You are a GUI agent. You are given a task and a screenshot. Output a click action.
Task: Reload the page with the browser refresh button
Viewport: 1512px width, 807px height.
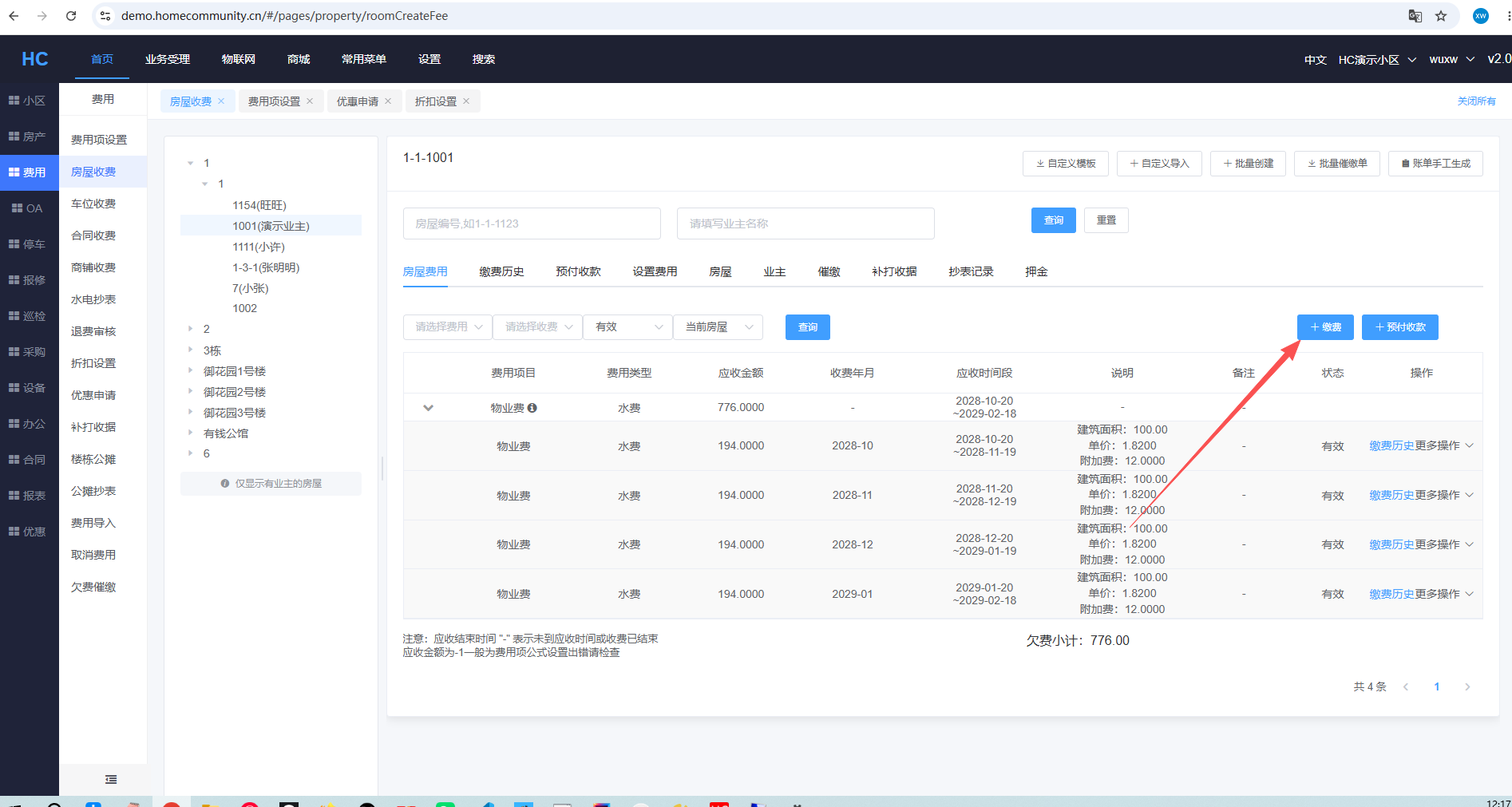[71, 16]
